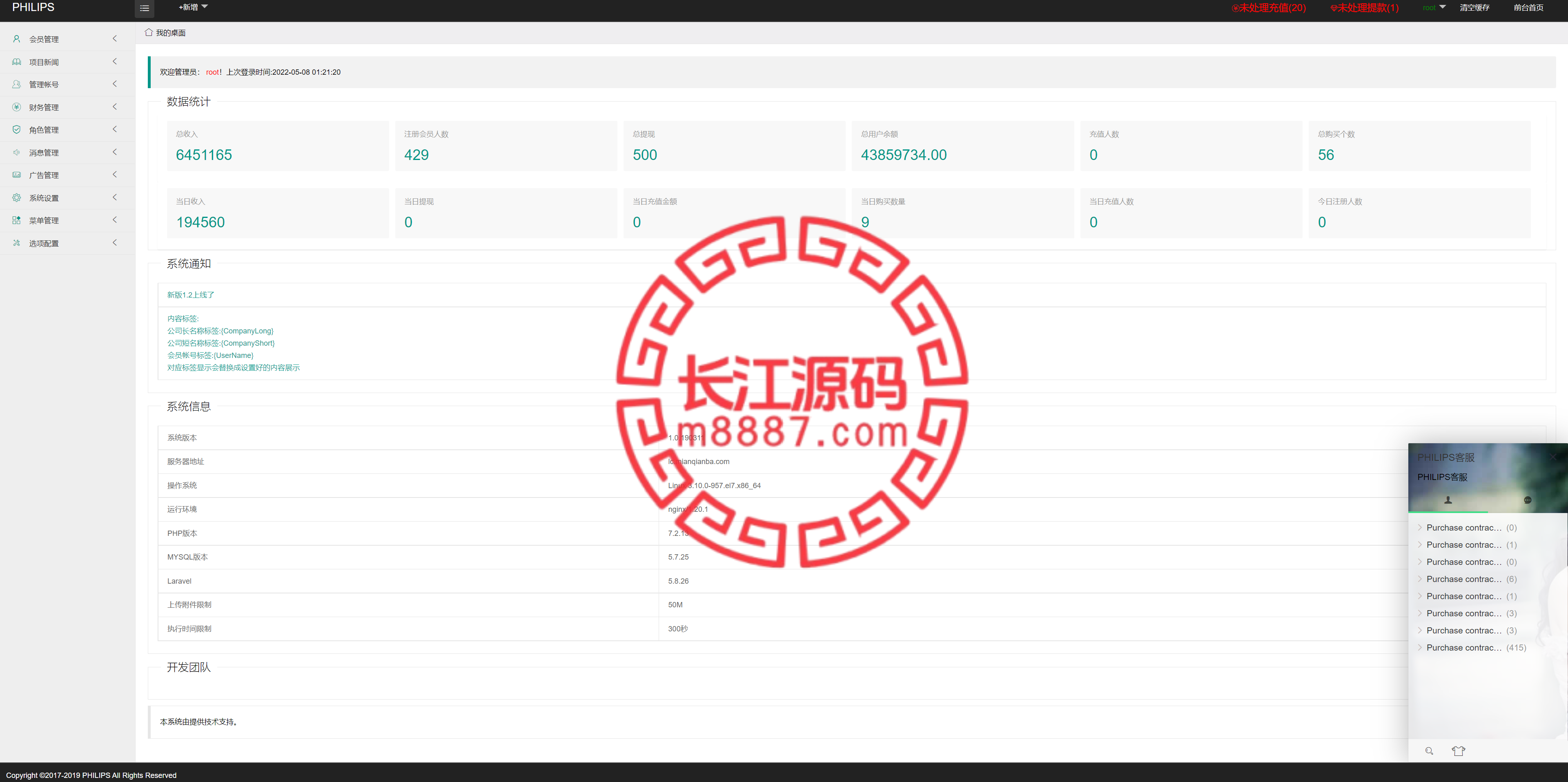Image resolution: width=1568 pixels, height=782 pixels.
Task: Expand the Purchase contract group showing (6)
Action: 1467,579
